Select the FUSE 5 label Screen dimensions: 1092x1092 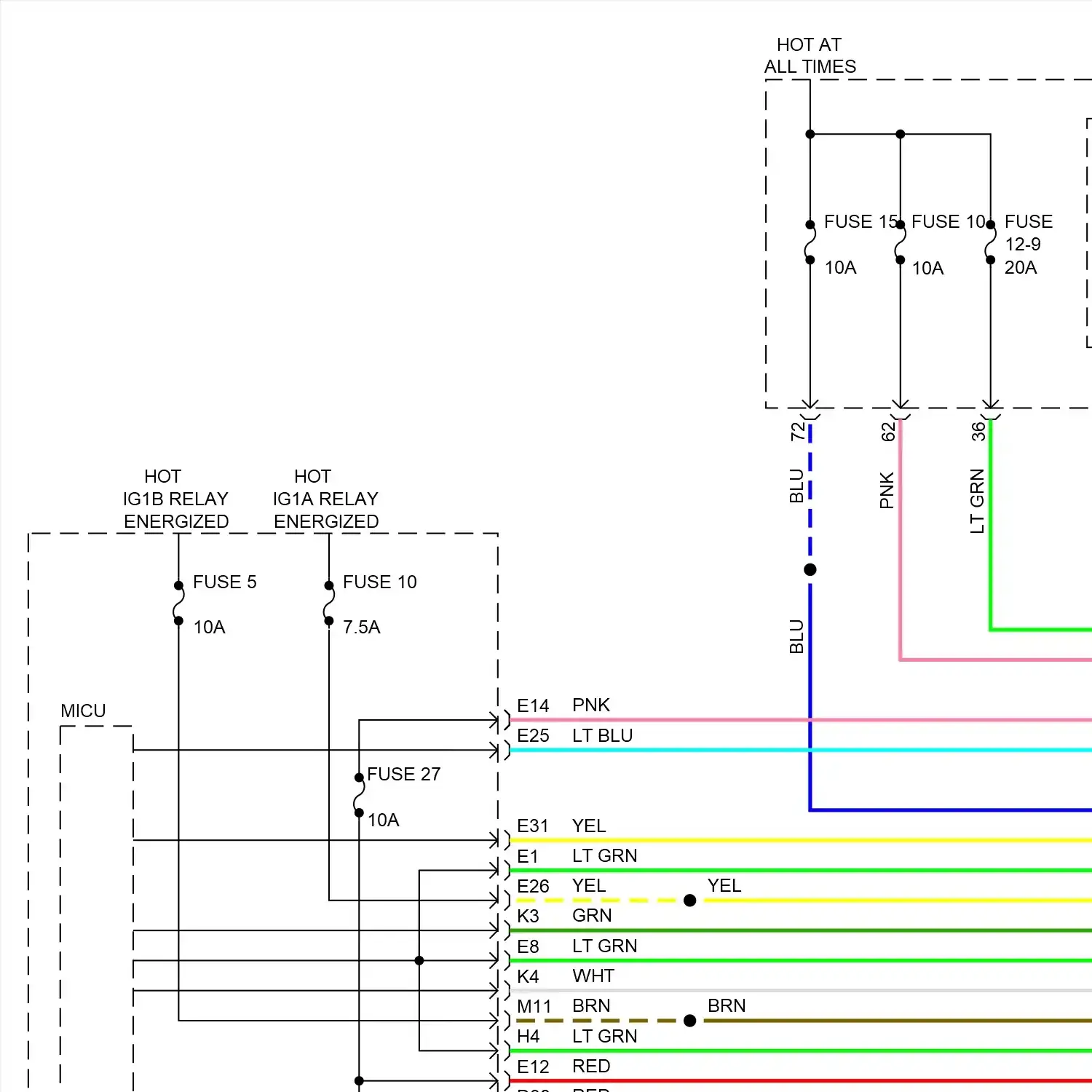[x=224, y=582]
